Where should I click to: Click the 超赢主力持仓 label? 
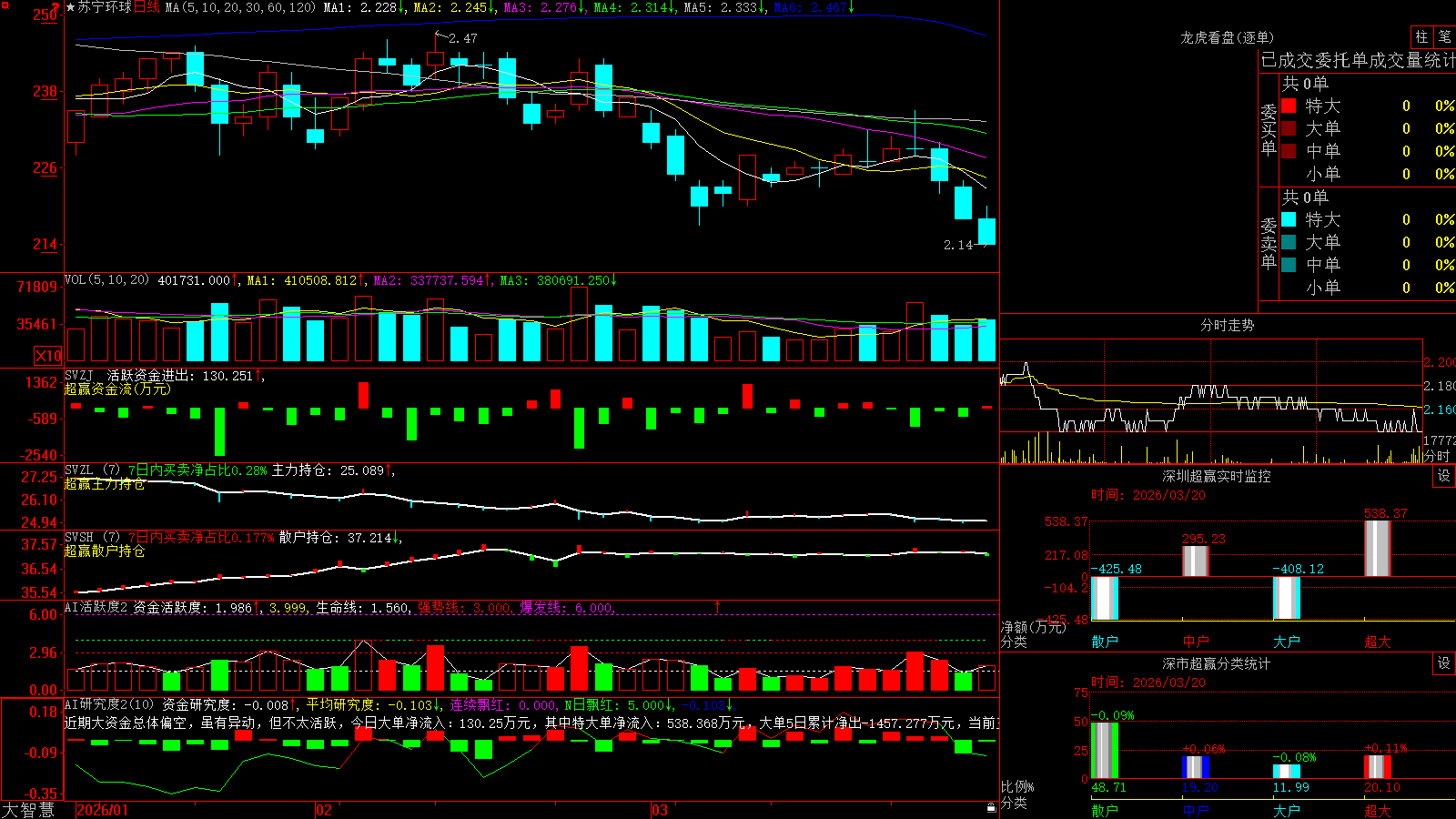(105, 483)
